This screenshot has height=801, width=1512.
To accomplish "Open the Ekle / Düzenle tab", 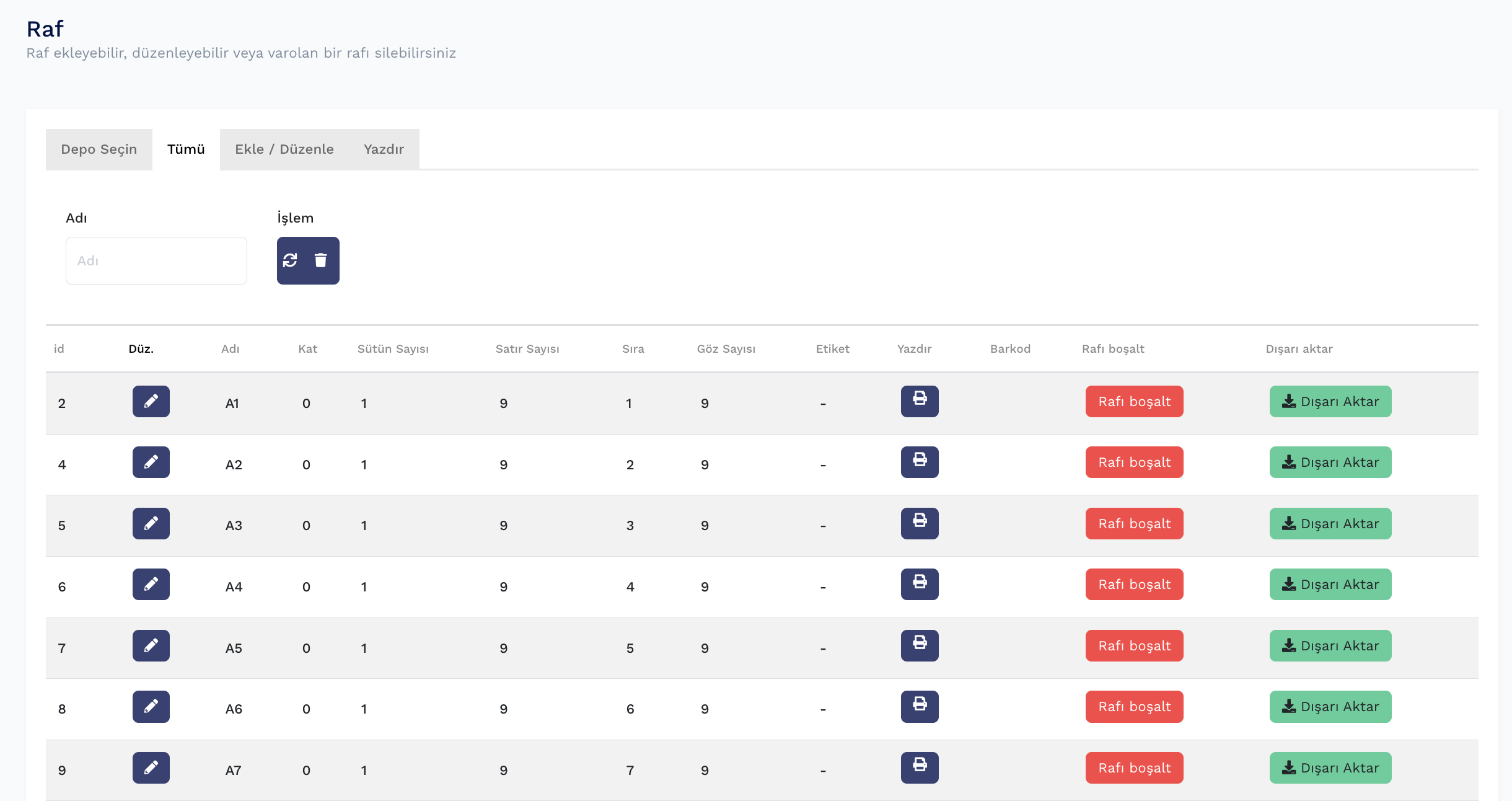I will [x=284, y=149].
